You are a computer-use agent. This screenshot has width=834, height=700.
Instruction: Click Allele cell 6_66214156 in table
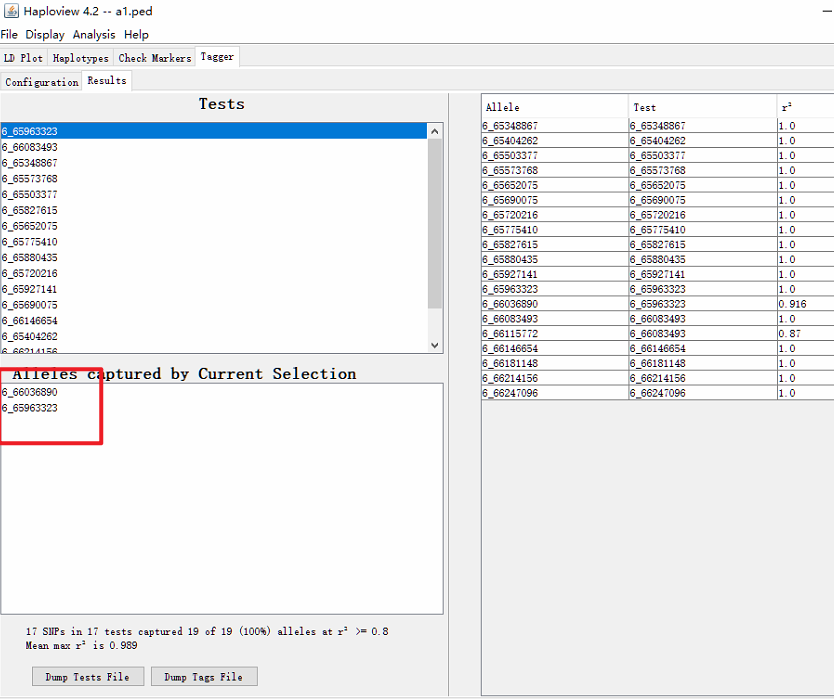[555, 378]
